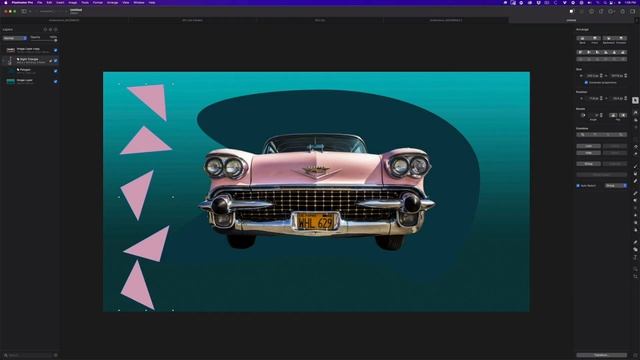Click the Transform button at panel bottom
Screen dimensions: 640x360
601,355
